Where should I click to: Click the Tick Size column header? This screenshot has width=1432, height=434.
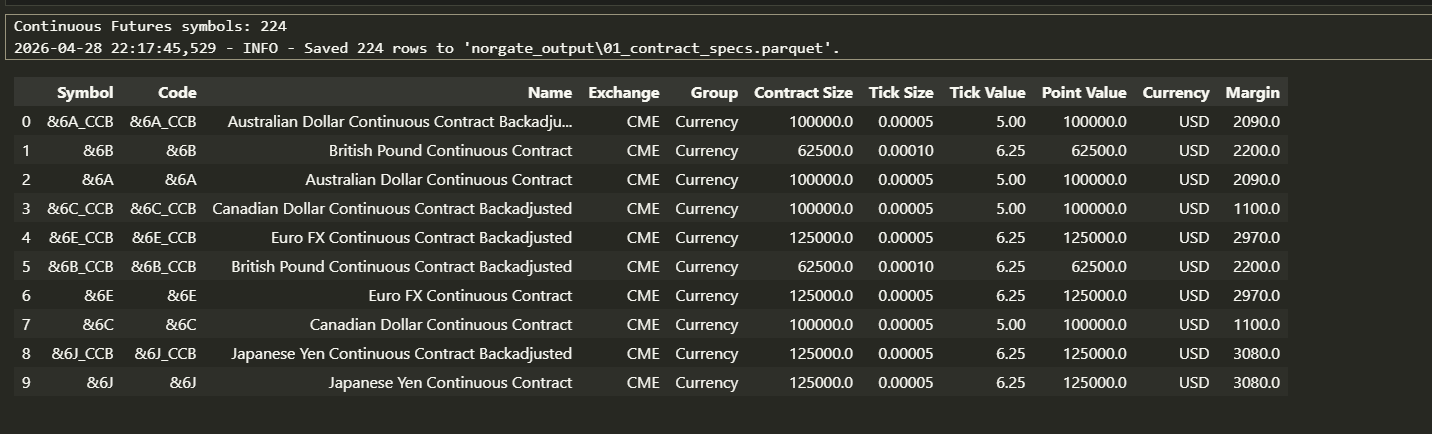(901, 93)
